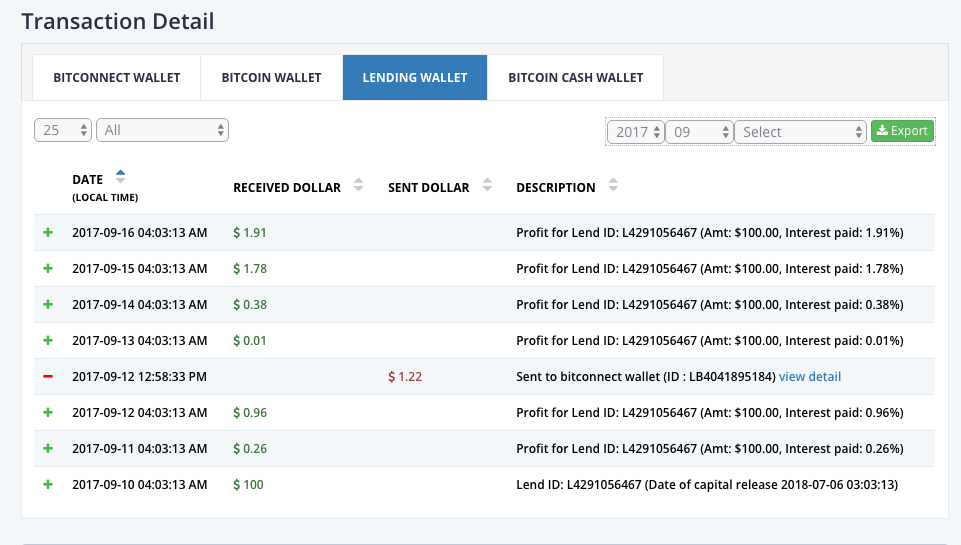This screenshot has height=545, width=961.
Task: Click the DATE column header
Action: click(88, 180)
